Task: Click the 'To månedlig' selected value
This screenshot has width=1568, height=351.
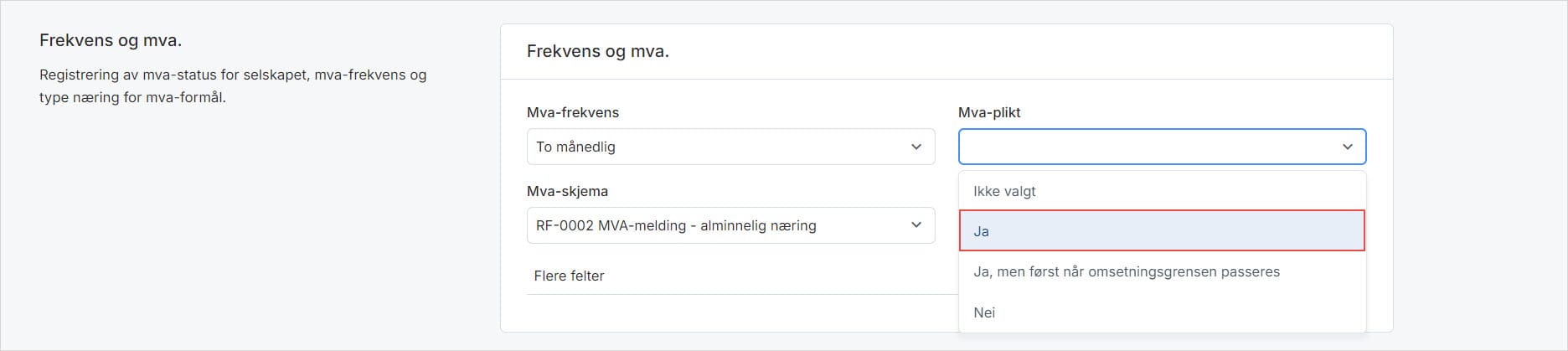Action: 576,147
